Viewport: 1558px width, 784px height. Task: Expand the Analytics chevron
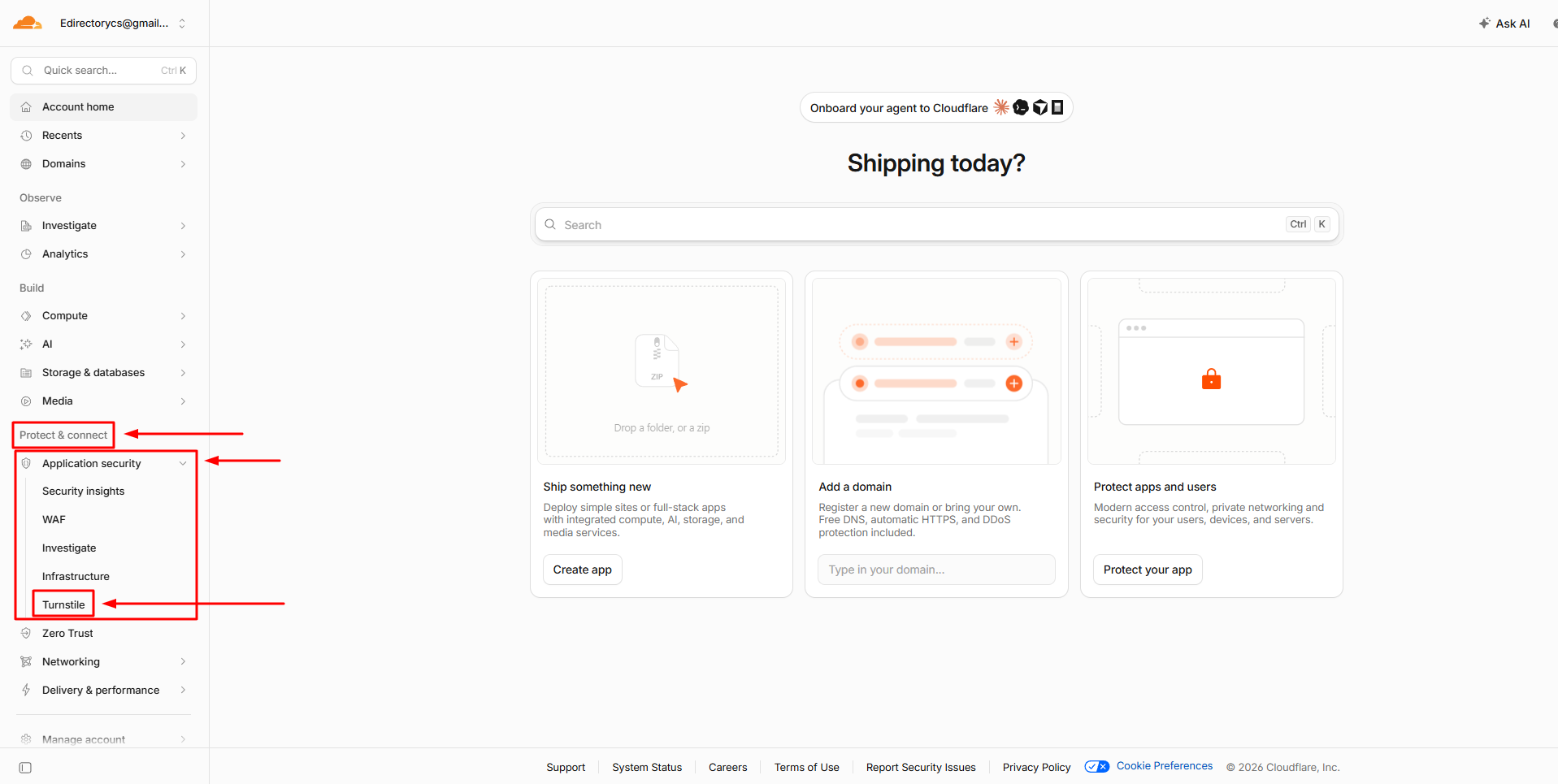click(183, 254)
